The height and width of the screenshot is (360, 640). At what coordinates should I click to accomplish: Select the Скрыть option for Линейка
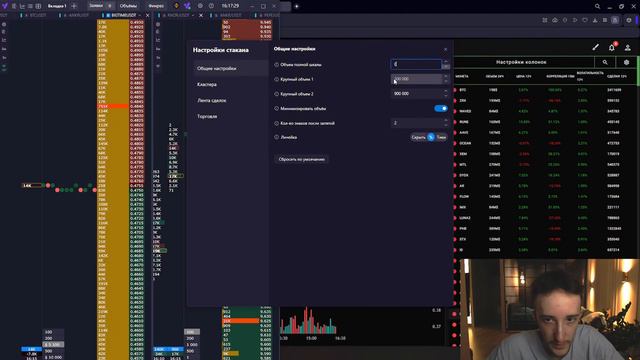[418, 138]
